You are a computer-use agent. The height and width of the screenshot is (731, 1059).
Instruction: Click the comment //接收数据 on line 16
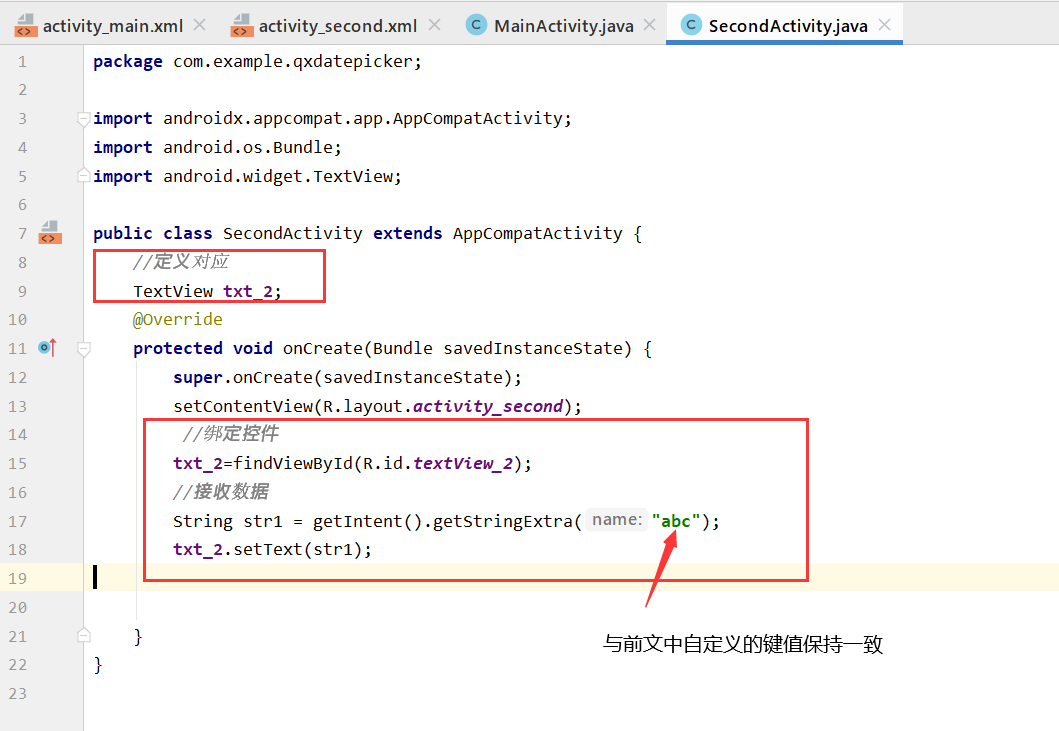point(221,491)
